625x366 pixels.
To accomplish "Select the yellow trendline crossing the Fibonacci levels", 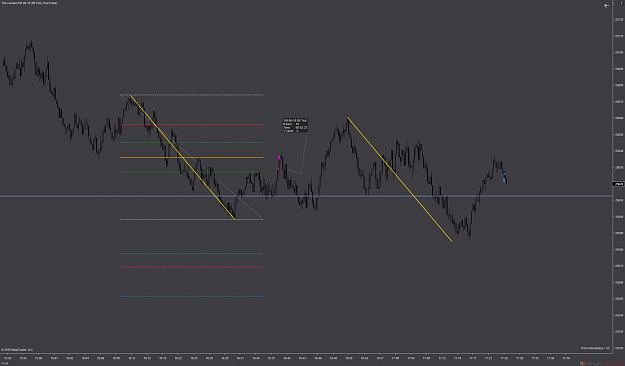I will pos(182,157).
